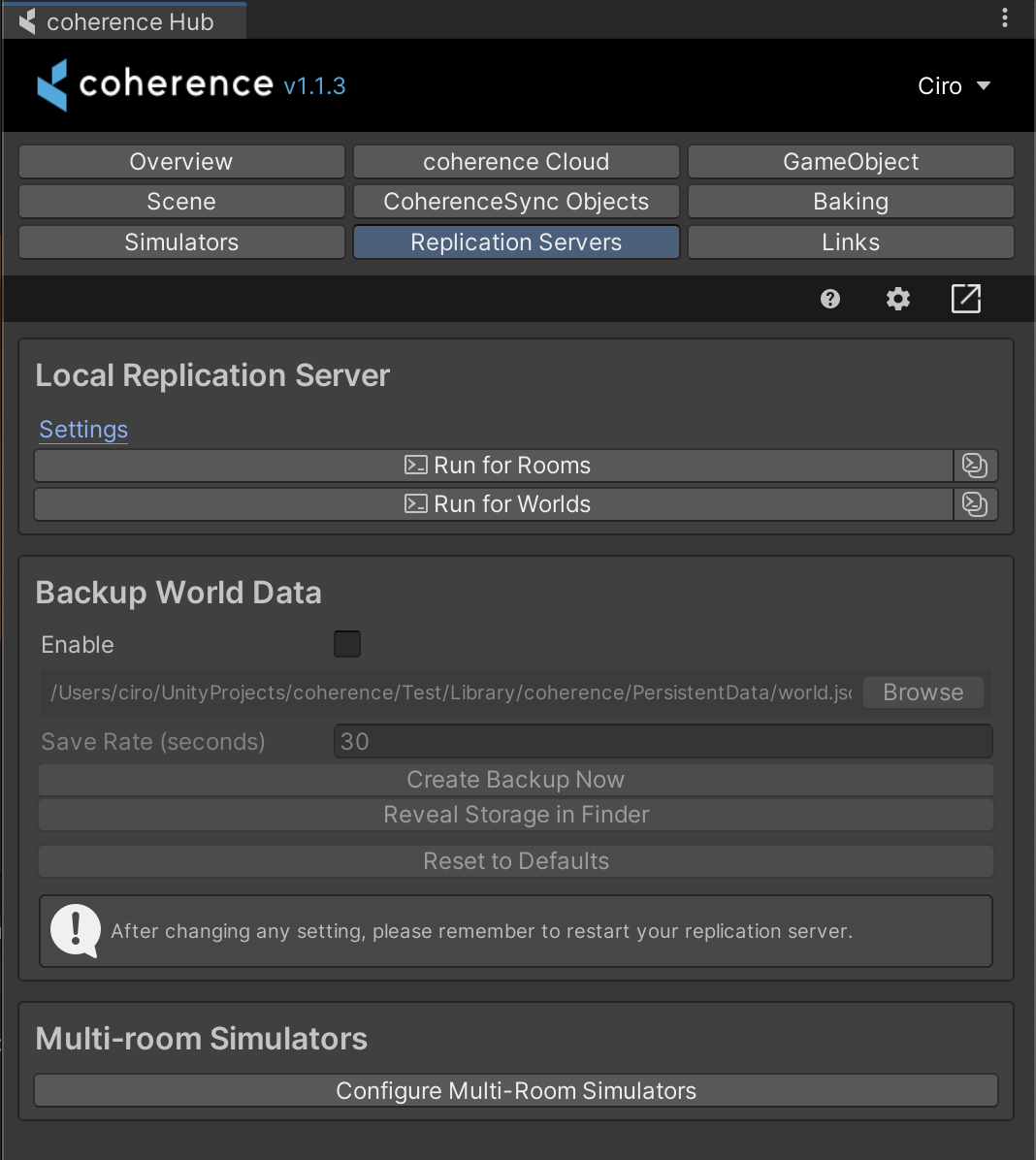Click the icon beside Run for Rooms
This screenshot has width=1036, height=1160.
[975, 466]
